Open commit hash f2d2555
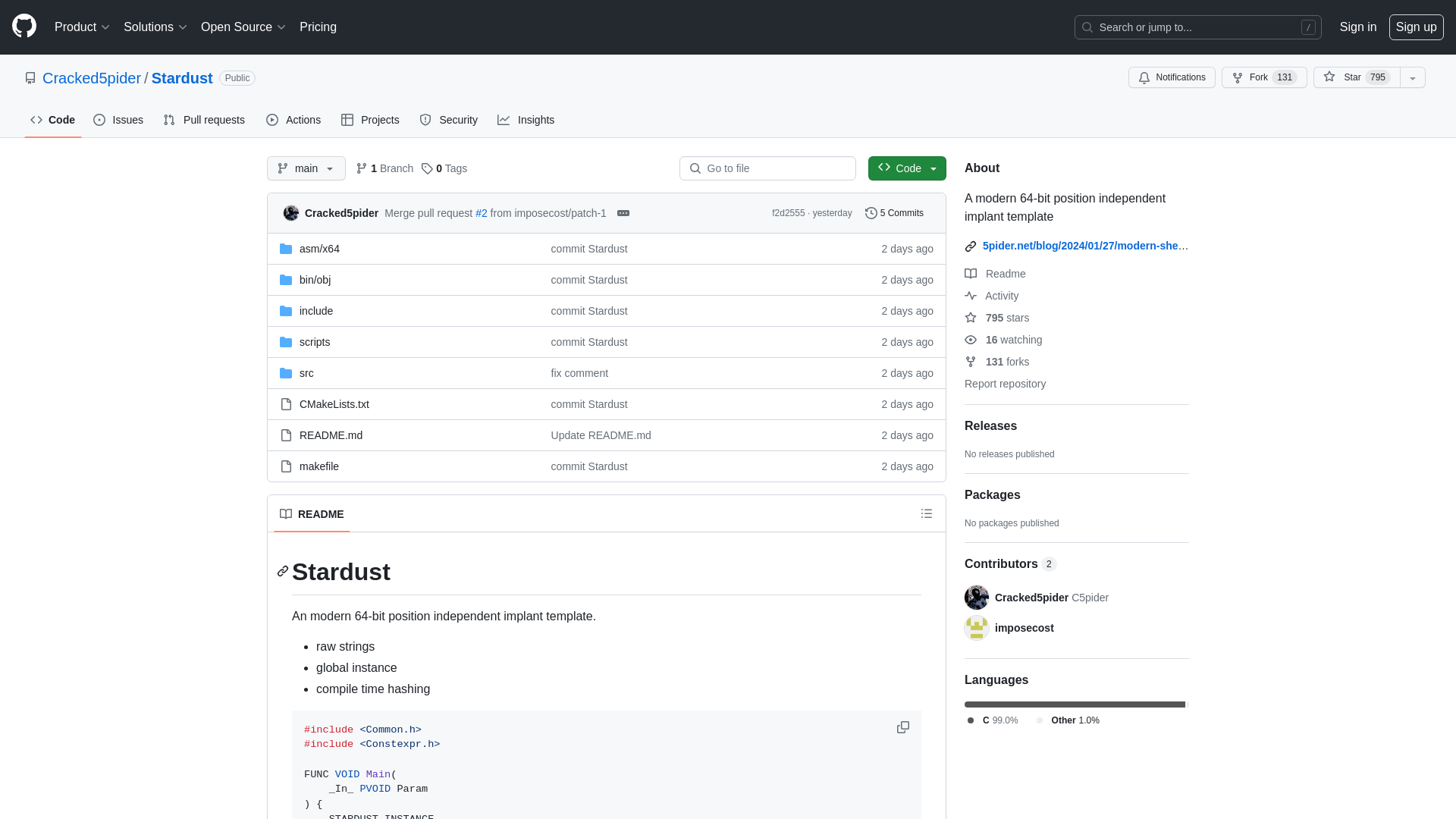This screenshot has height=819, width=1456. click(788, 213)
